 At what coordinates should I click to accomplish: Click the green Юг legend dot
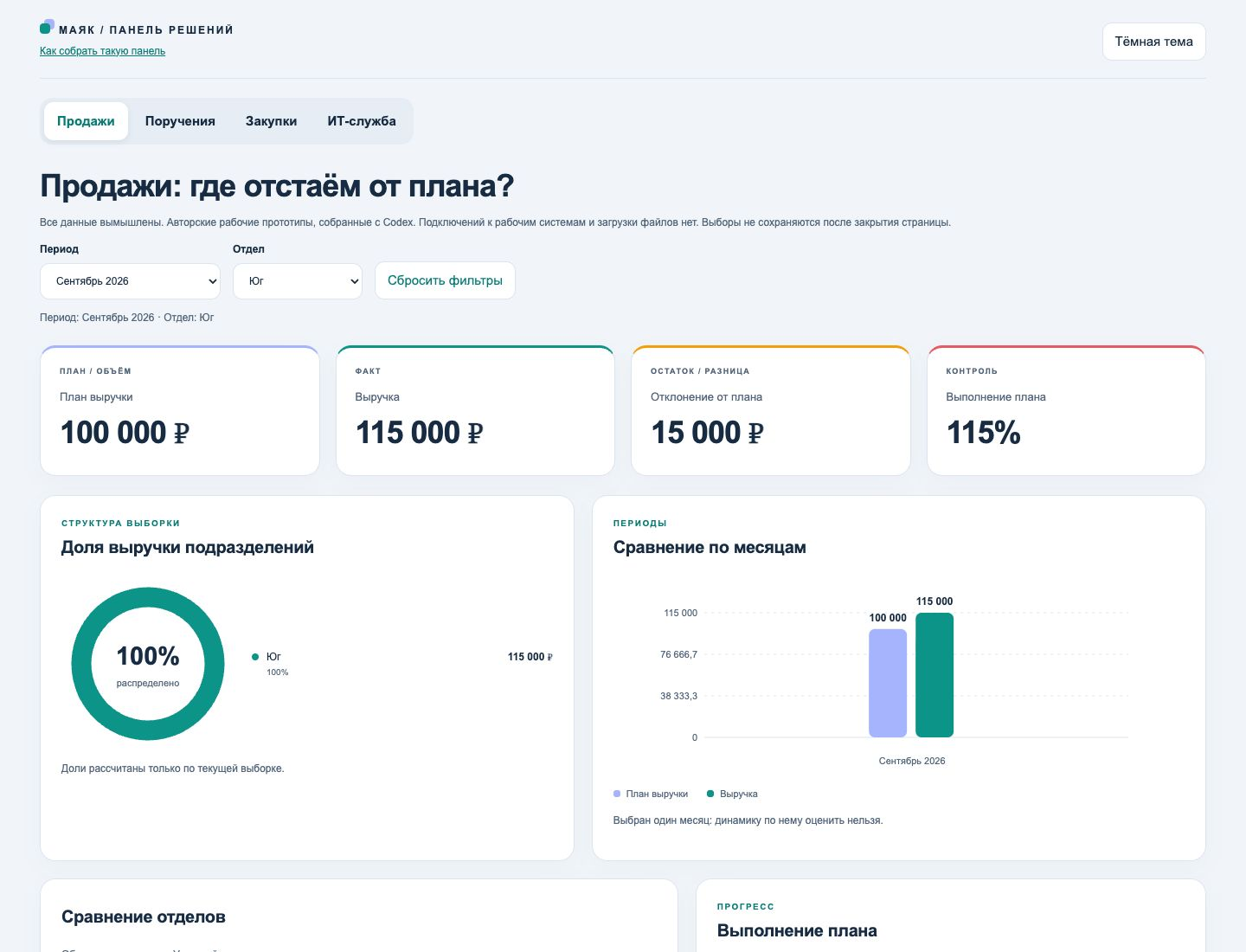(x=255, y=657)
